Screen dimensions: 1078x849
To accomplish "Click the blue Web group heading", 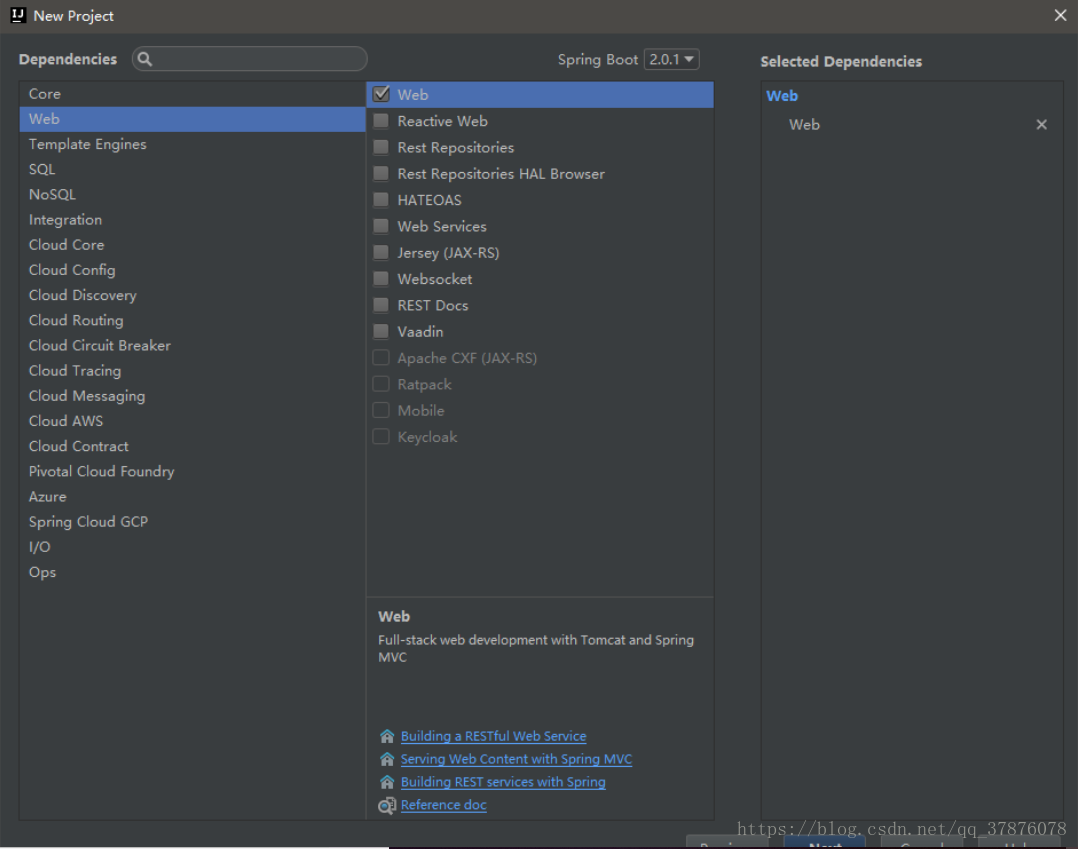I will [x=782, y=96].
